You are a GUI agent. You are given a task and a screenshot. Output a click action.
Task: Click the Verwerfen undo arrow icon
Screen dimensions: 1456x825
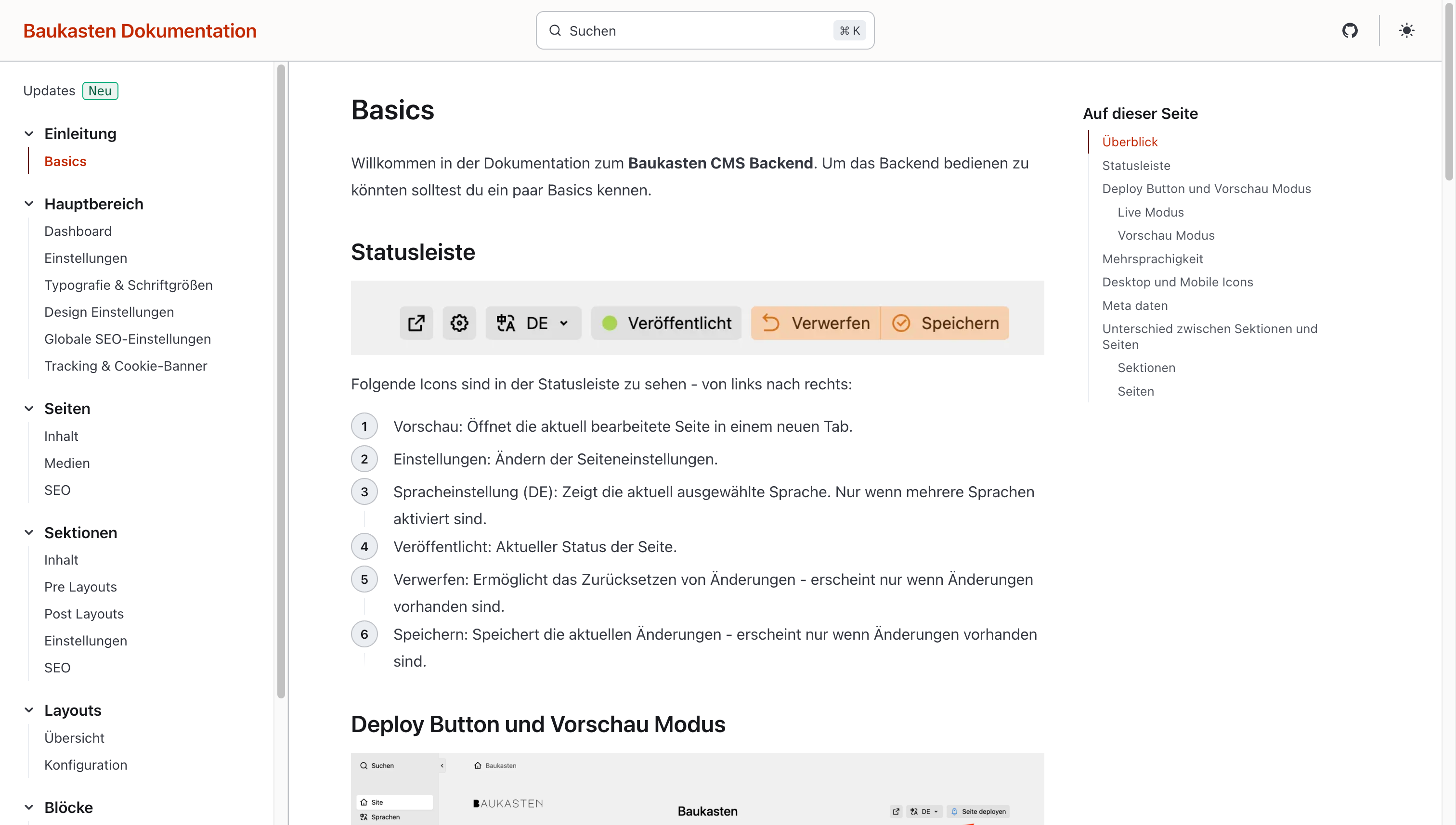click(771, 323)
